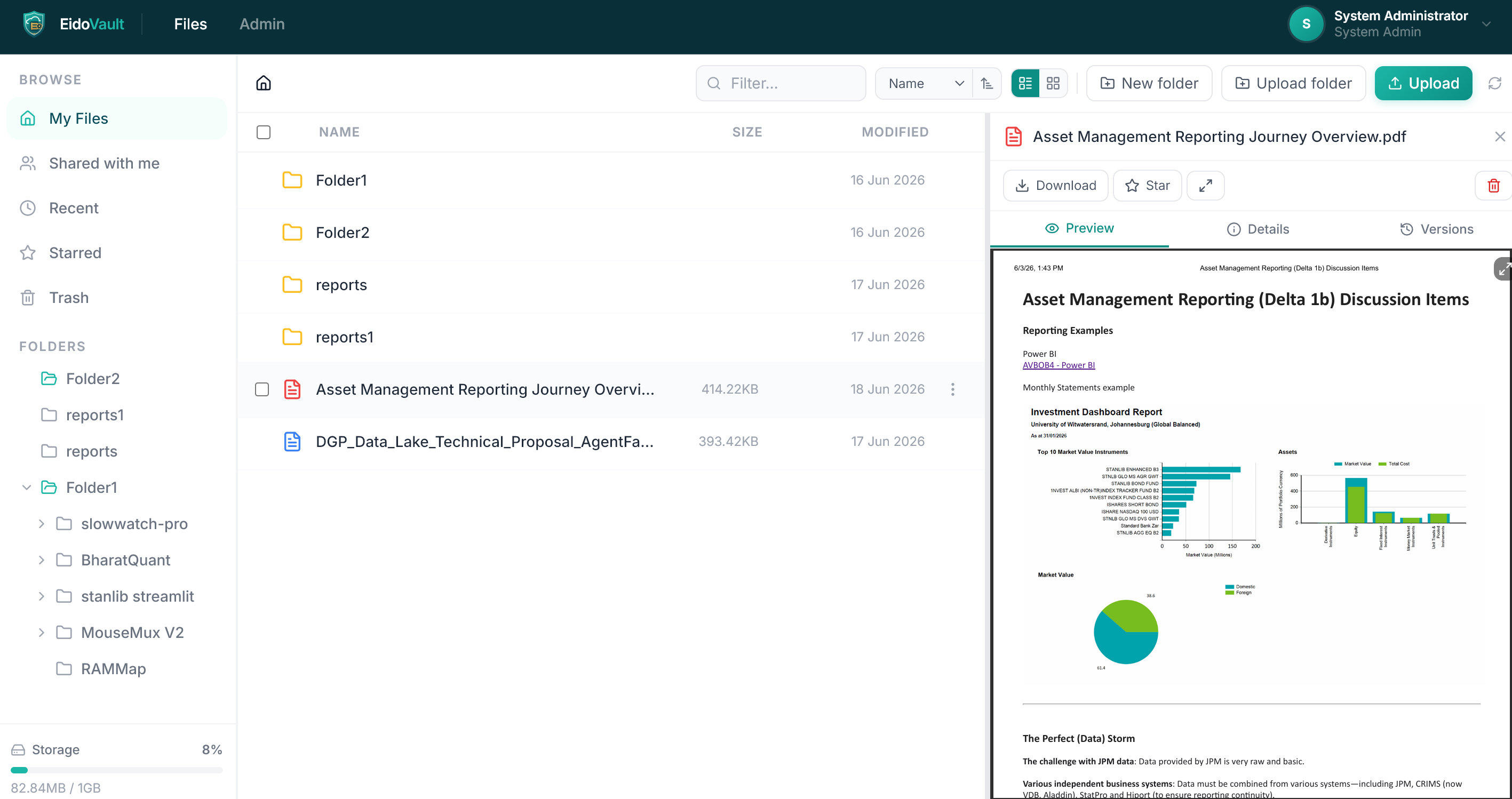
Task: Expand BharatQuant folder in tree
Action: (41, 560)
